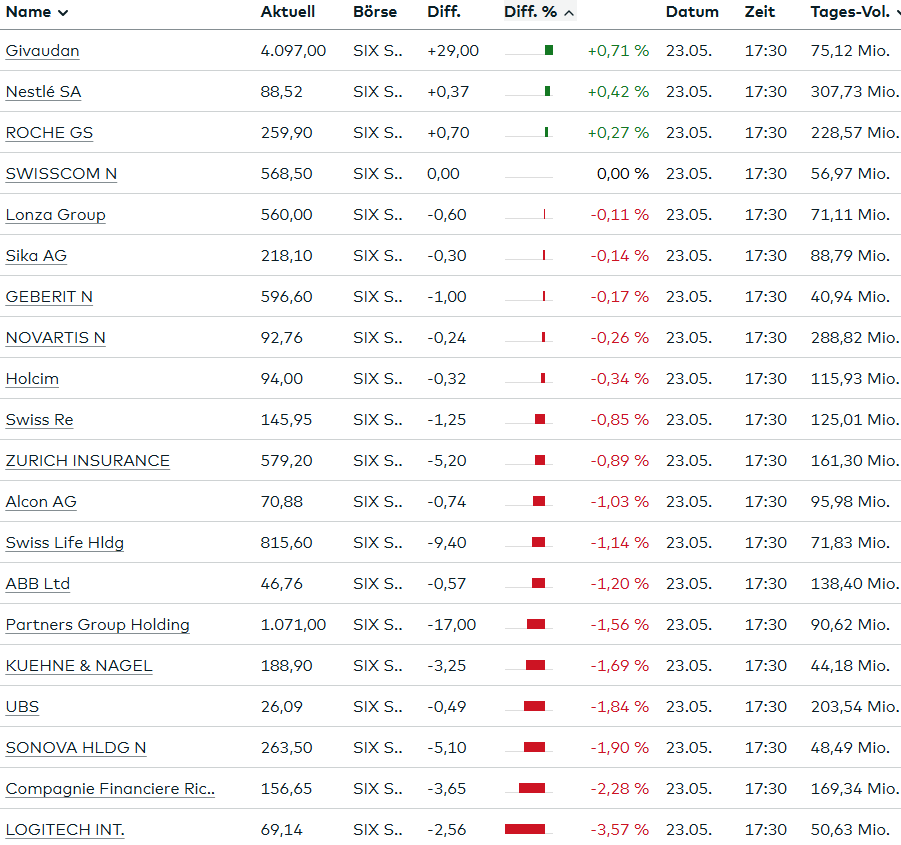Viewport: 901px width, 845px height.
Task: Click Sika's volume 88,79 Mio.
Action: [x=850, y=256]
